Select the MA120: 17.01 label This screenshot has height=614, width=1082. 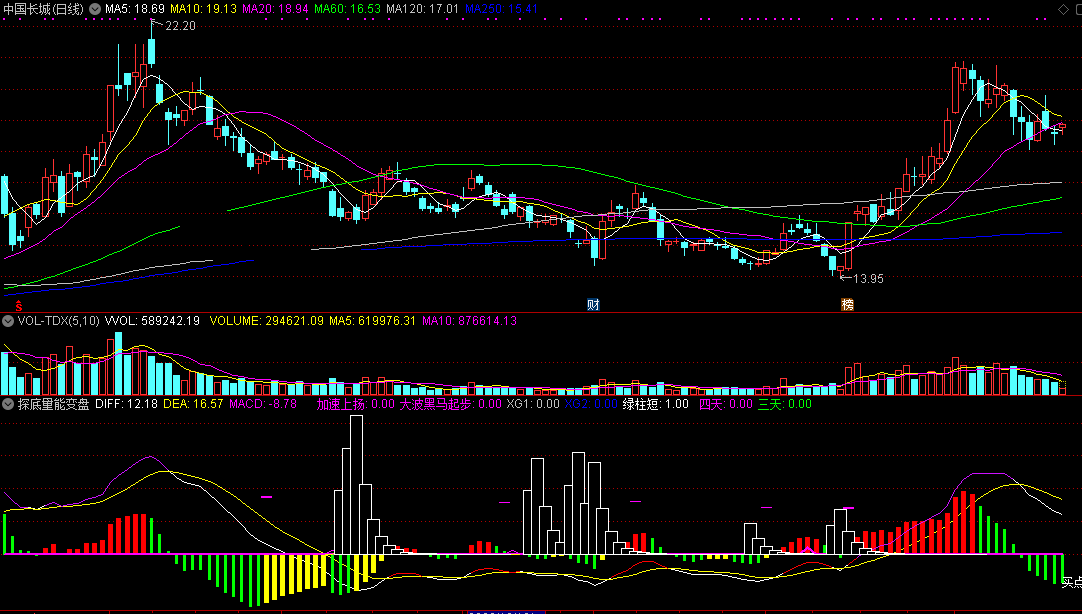[422, 9]
